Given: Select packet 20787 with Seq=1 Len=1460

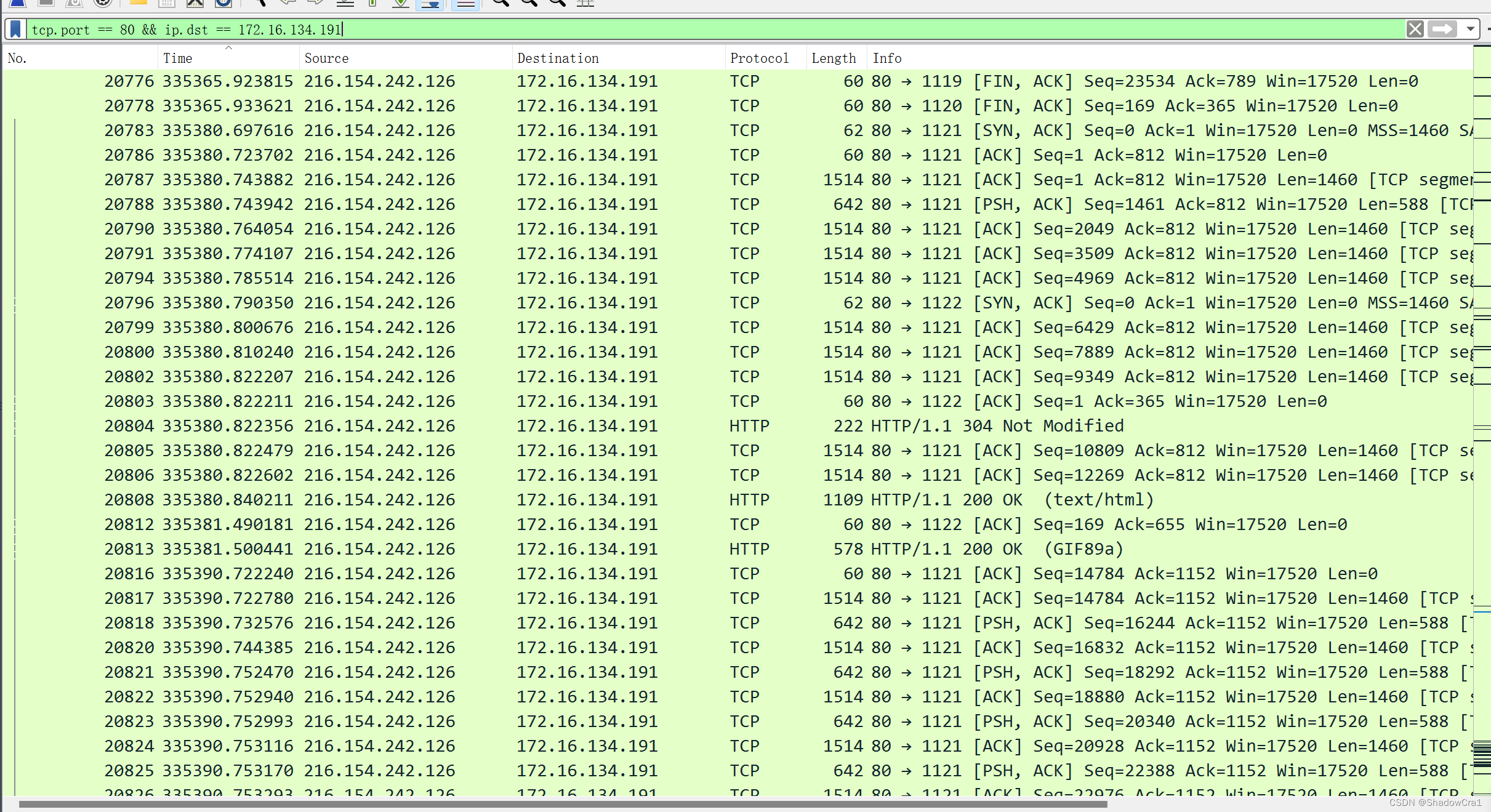Looking at the screenshot, I should (737, 180).
